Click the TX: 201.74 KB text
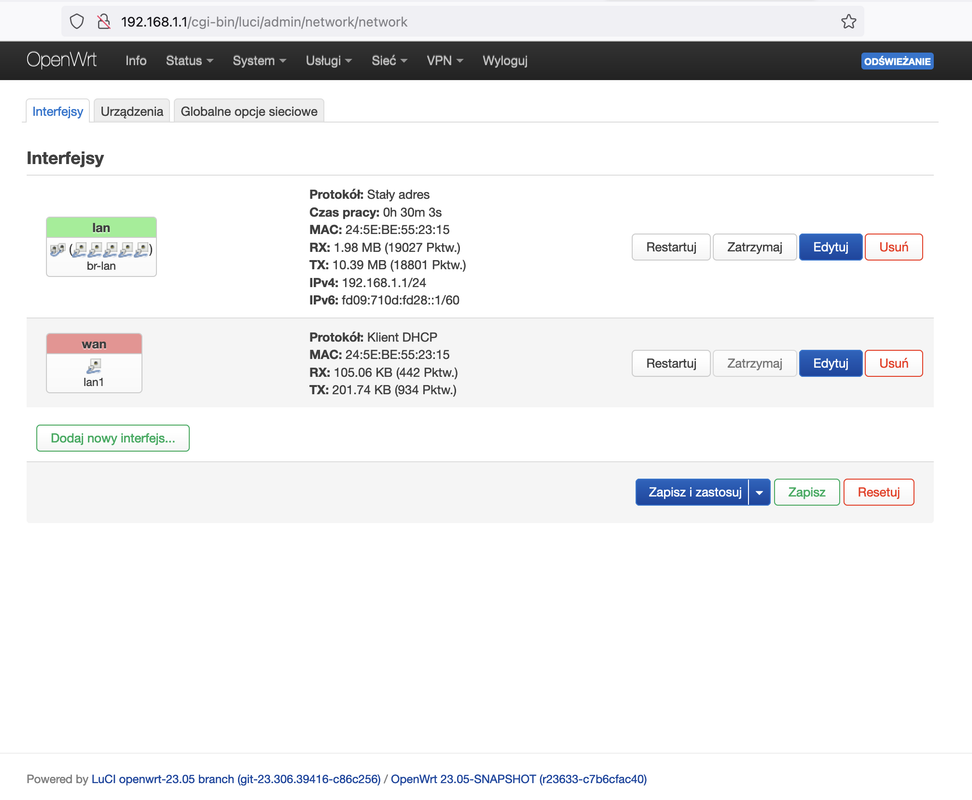 [x=383, y=390]
